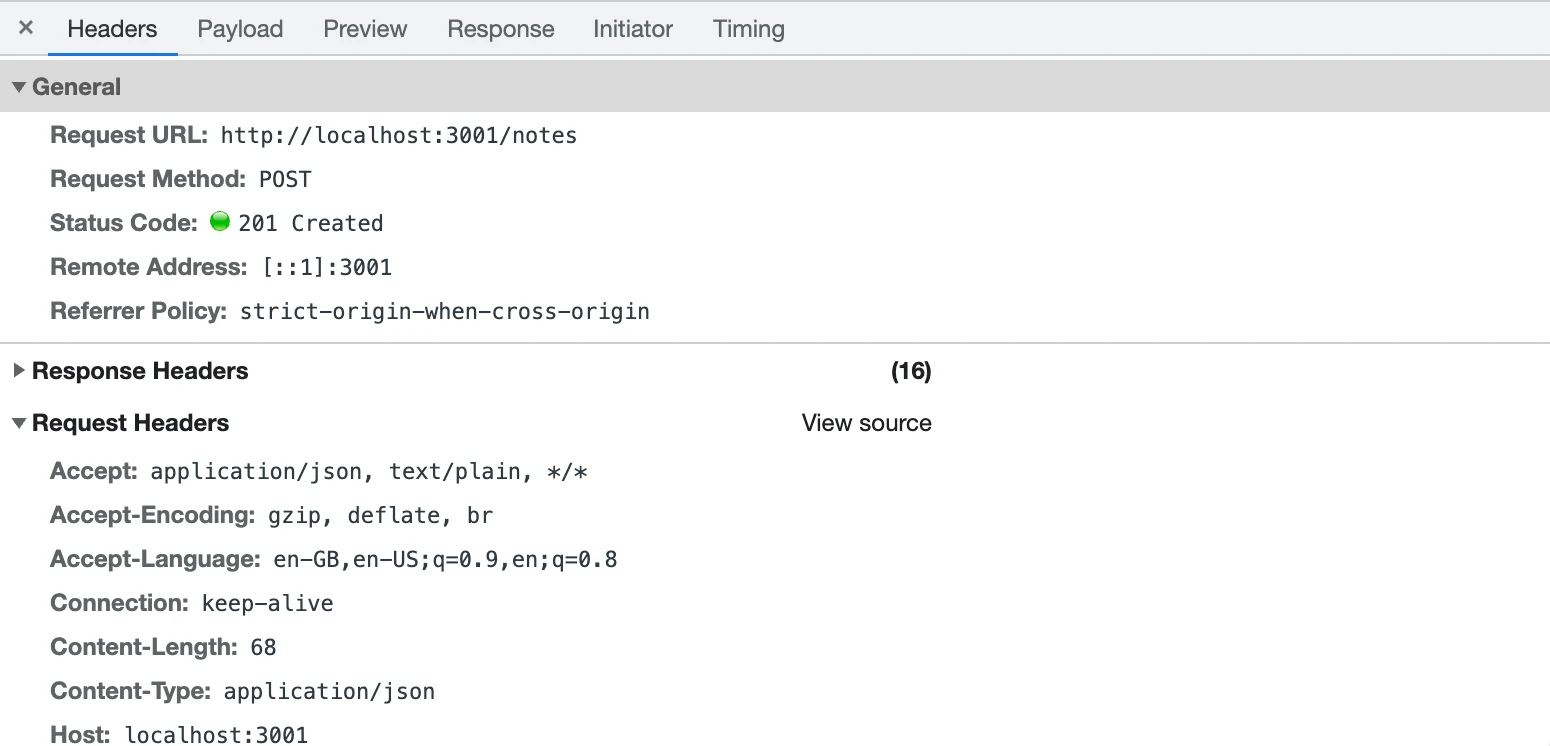Click the Host value localhost:3001
Viewport: 1550px width, 746px height.
(x=216, y=735)
